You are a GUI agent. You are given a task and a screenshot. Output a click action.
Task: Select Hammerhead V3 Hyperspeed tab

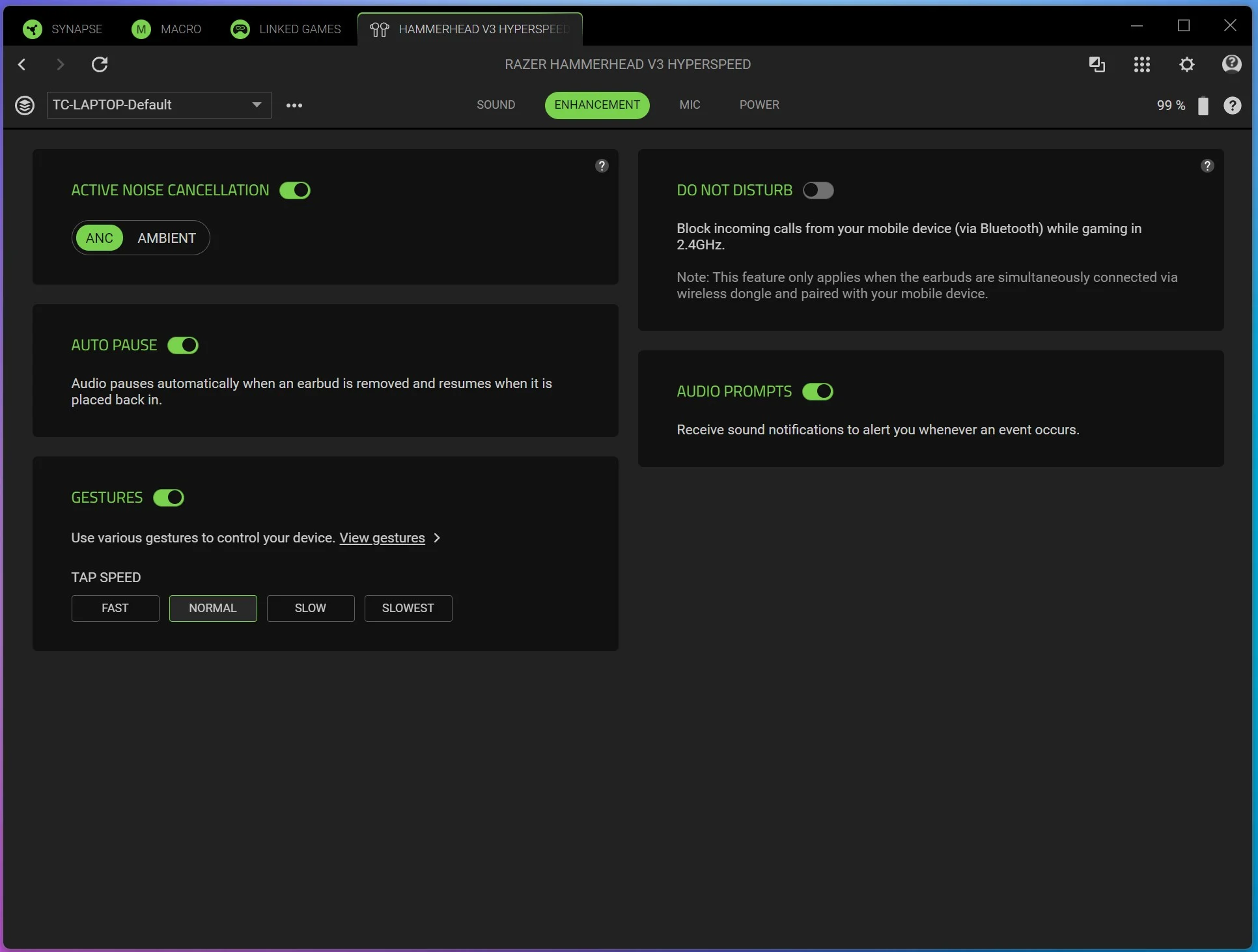pos(470,29)
